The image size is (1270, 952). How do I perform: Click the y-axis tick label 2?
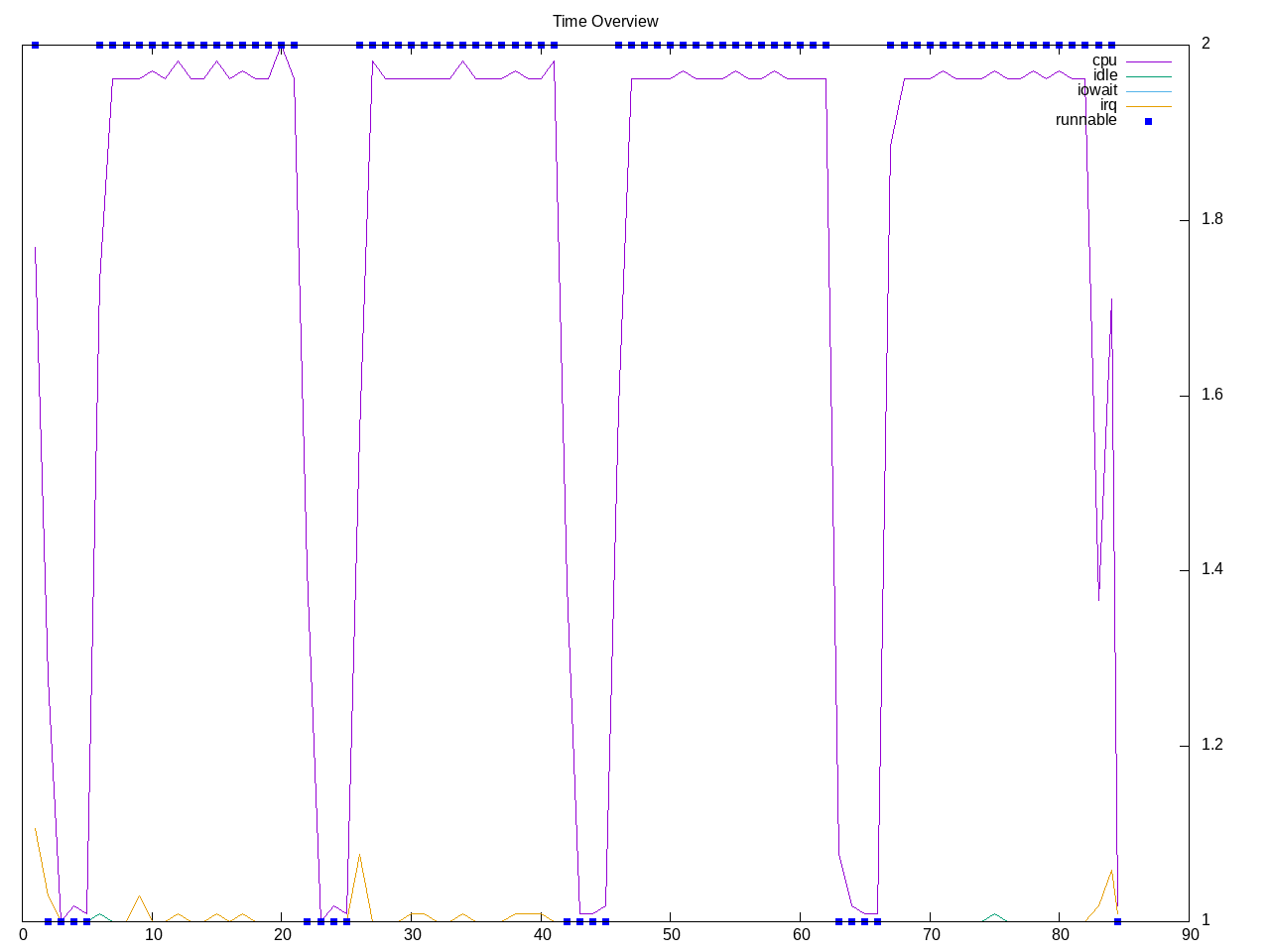(1206, 44)
